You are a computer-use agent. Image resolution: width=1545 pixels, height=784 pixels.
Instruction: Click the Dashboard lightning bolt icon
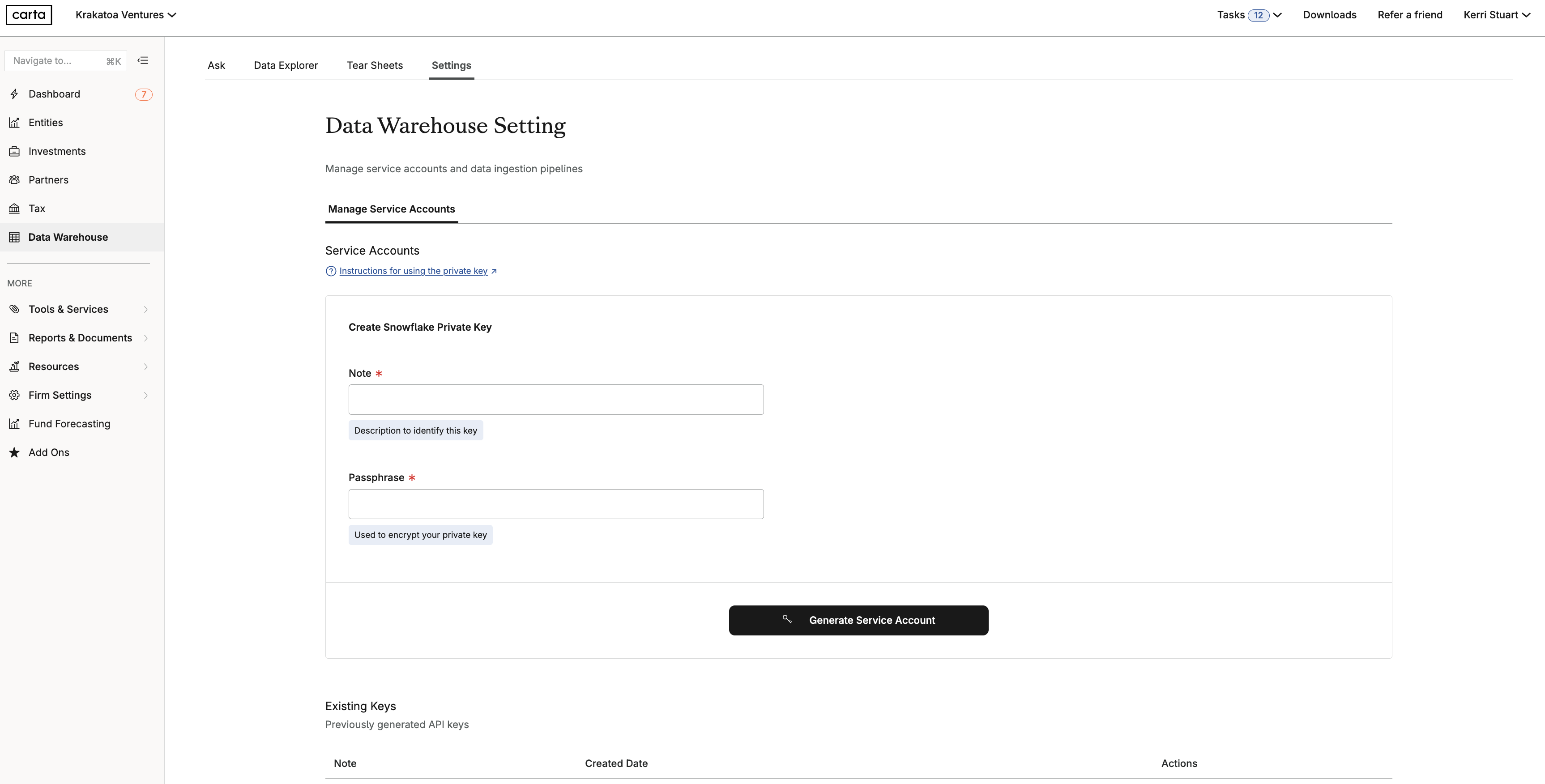14,94
